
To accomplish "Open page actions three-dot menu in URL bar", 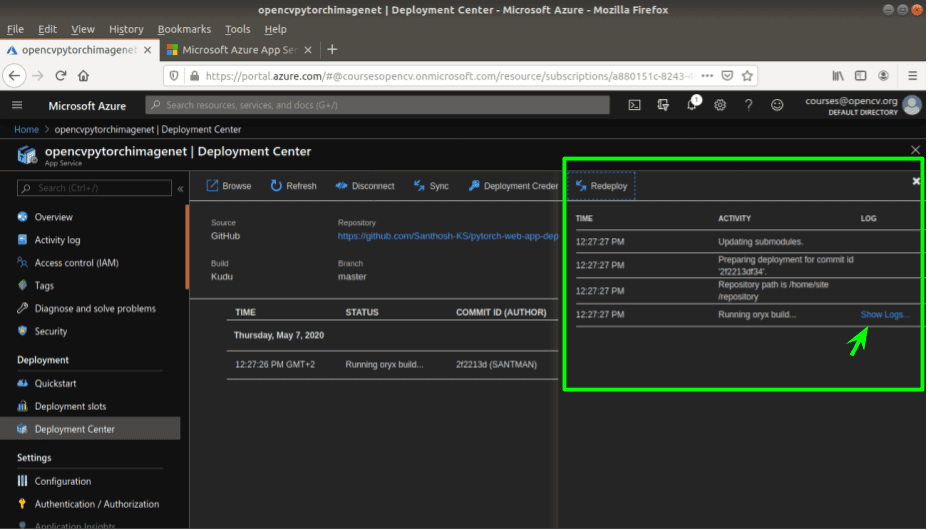I will pyautogui.click(x=707, y=76).
